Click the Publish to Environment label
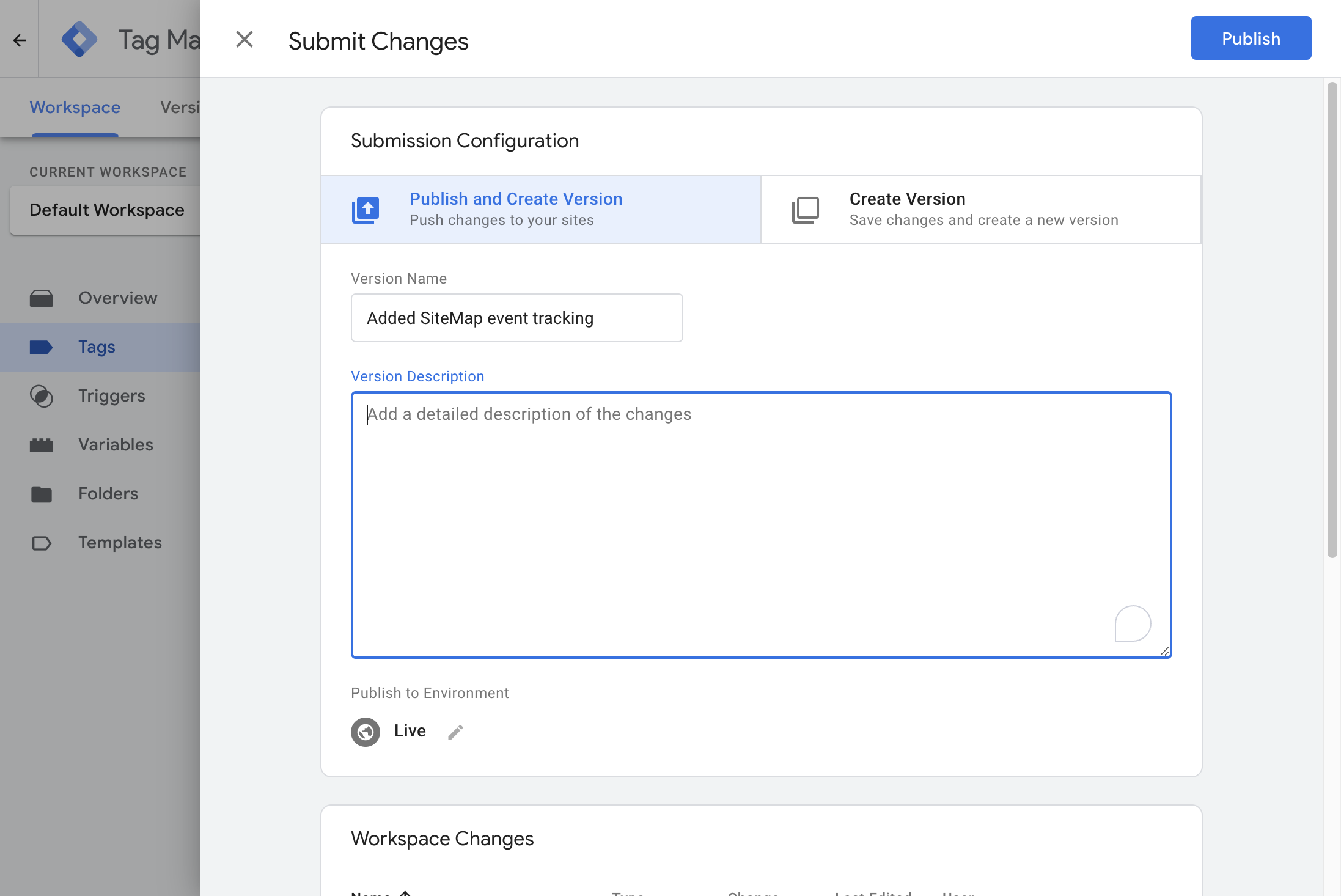Image resolution: width=1341 pixels, height=896 pixels. [430, 693]
